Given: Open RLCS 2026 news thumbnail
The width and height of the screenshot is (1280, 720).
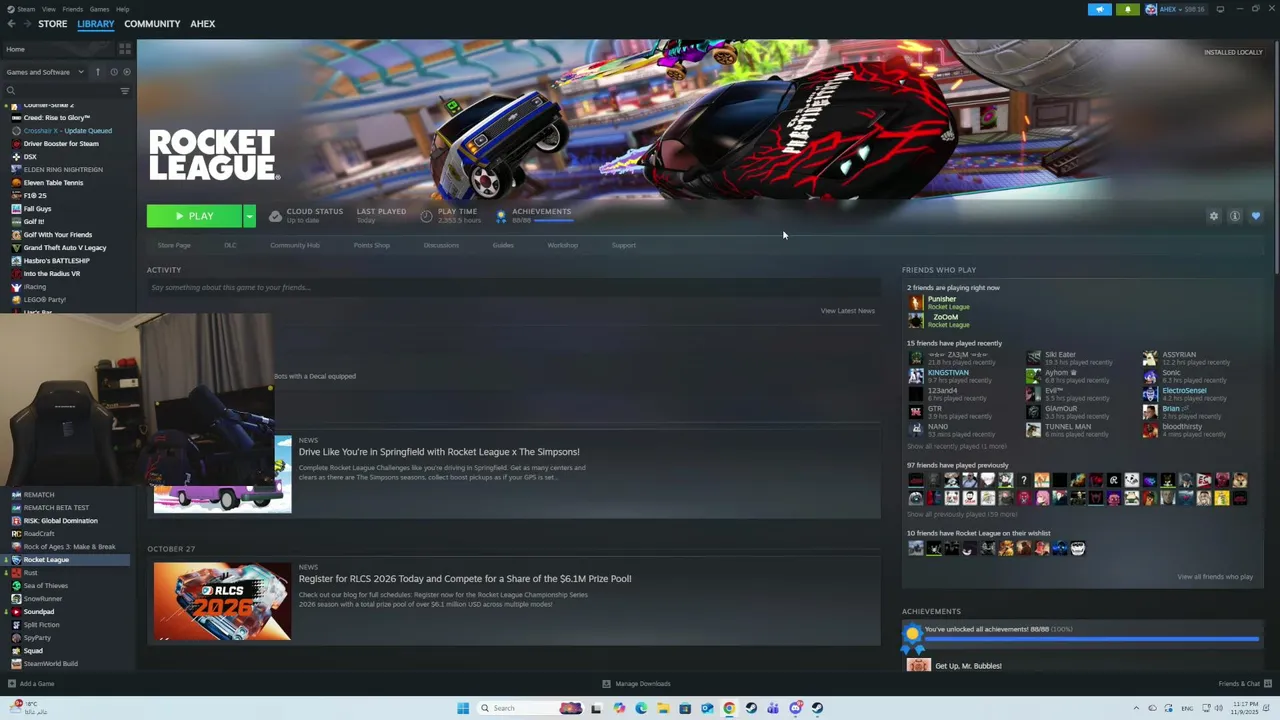Looking at the screenshot, I should [222, 600].
